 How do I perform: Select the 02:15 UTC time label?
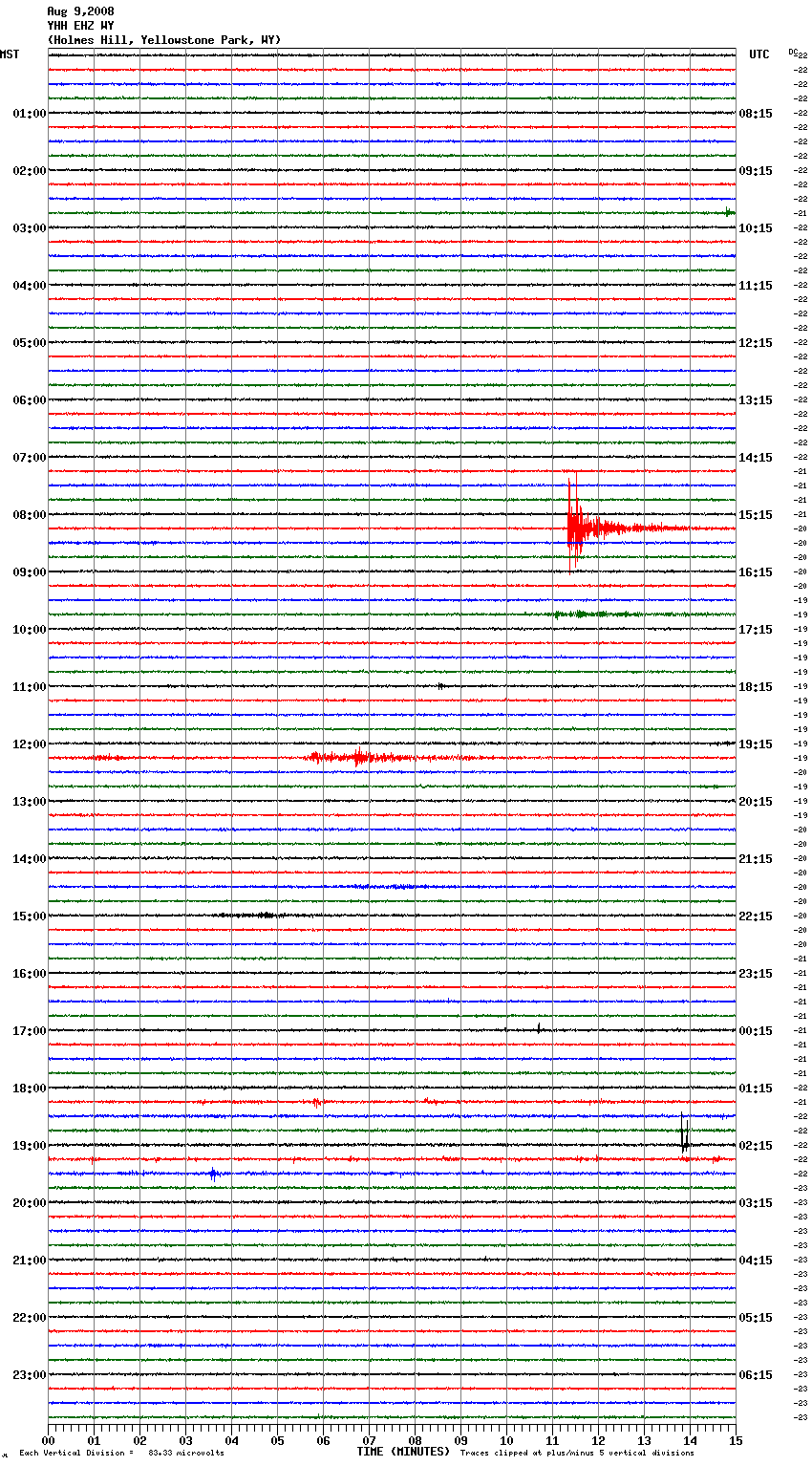[x=756, y=1146]
